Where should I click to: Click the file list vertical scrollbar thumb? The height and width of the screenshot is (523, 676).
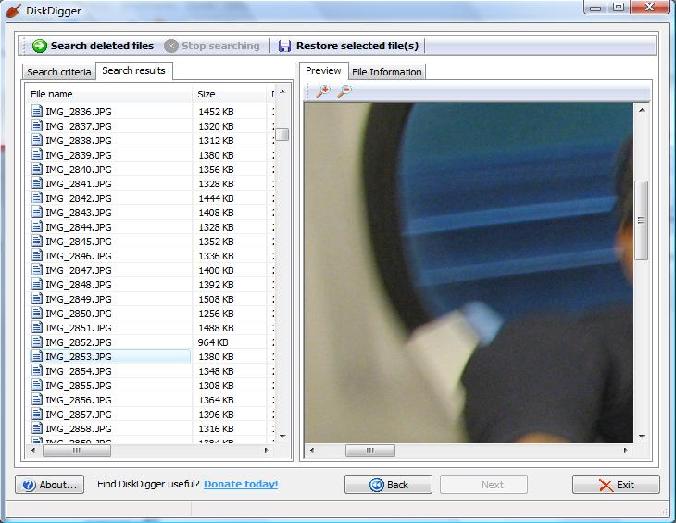283,134
